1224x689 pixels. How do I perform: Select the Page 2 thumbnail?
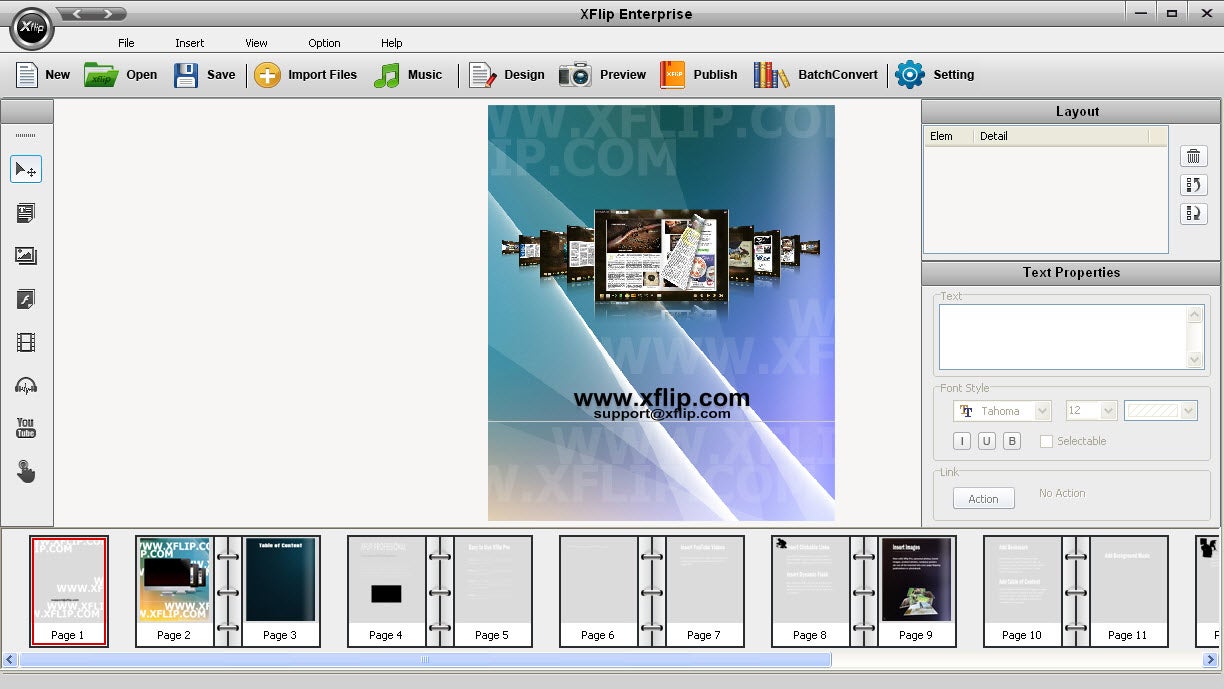pos(174,591)
